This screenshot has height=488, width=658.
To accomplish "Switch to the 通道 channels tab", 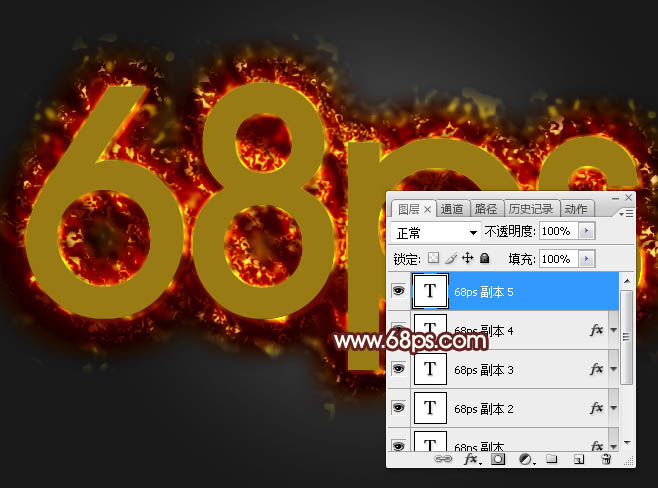I will click(452, 209).
